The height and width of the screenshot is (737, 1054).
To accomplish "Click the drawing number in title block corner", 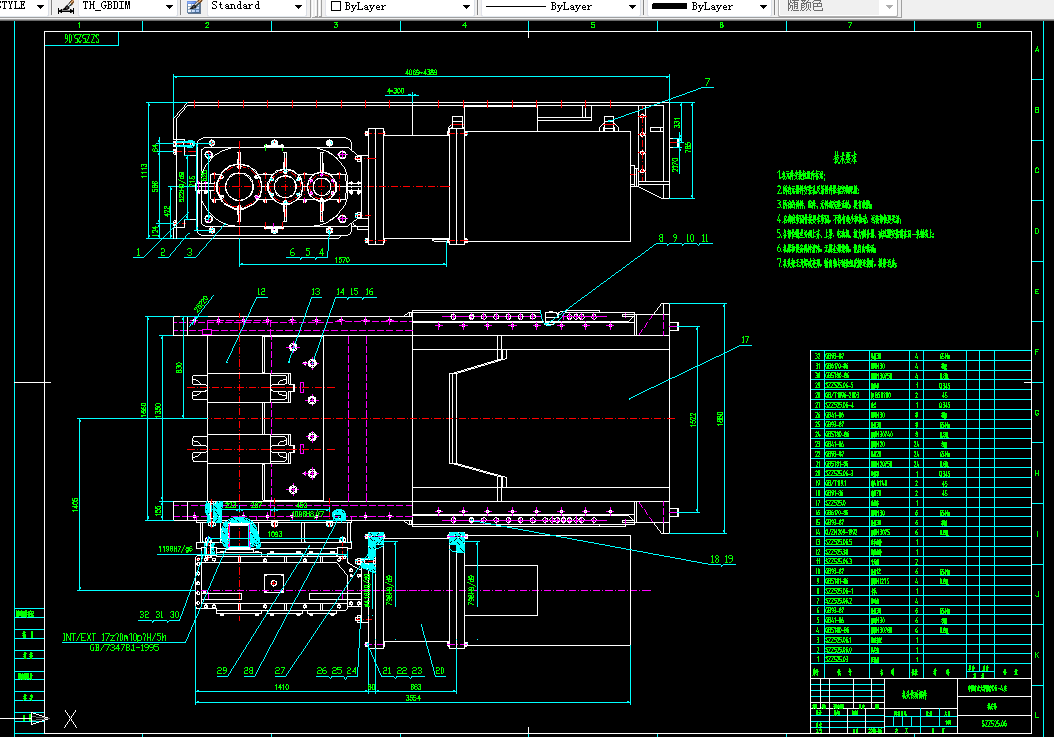I will [x=994, y=724].
